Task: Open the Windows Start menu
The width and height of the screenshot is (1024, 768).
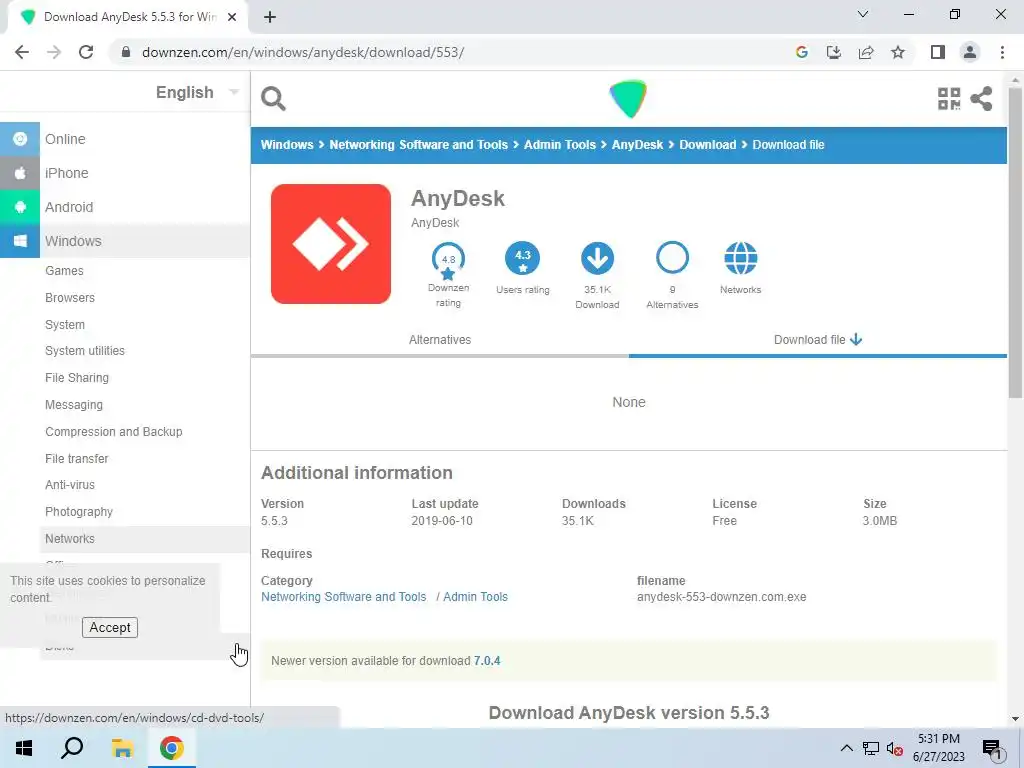Action: click(24, 748)
